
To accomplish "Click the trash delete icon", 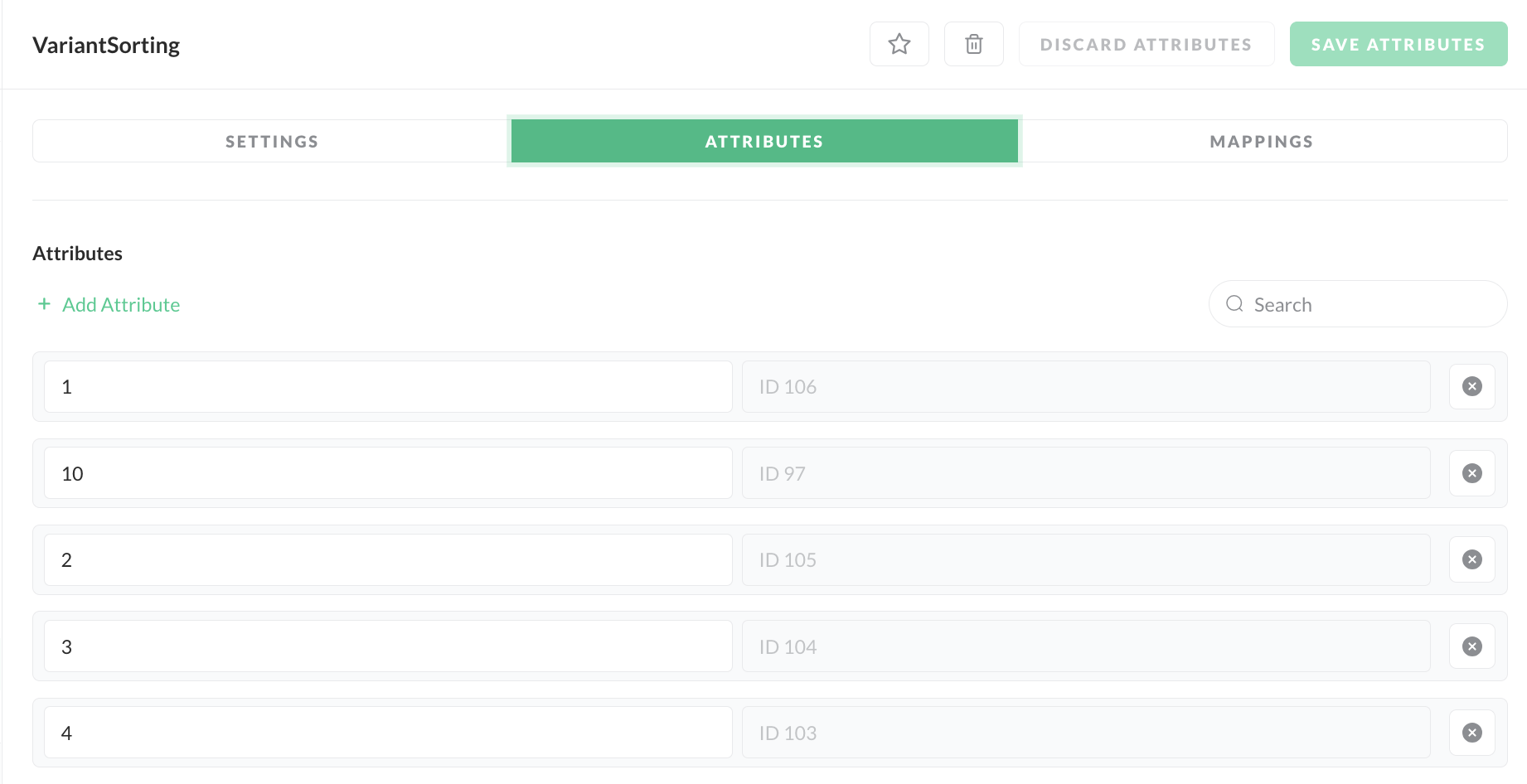I will pos(974,44).
